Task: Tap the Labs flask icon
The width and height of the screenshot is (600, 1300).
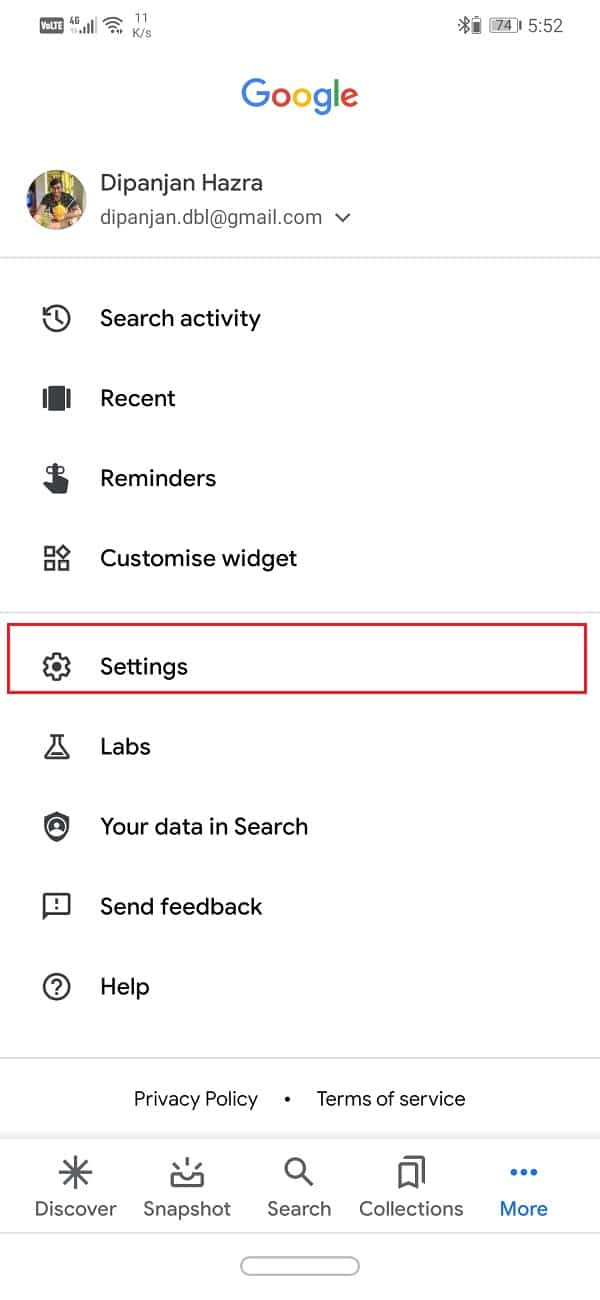Action: [56, 747]
